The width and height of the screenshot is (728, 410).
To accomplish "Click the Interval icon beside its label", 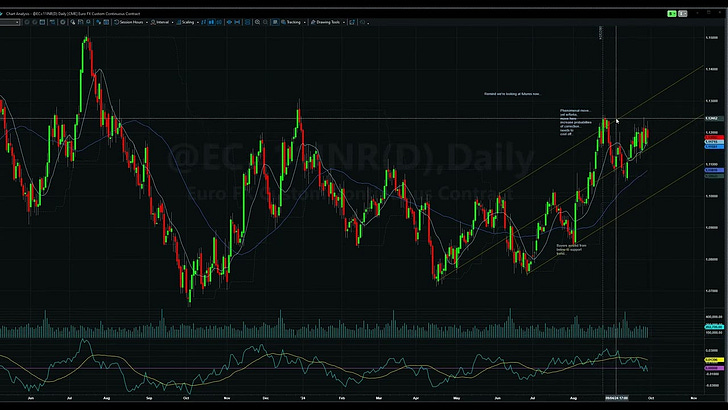I will pos(153,22).
